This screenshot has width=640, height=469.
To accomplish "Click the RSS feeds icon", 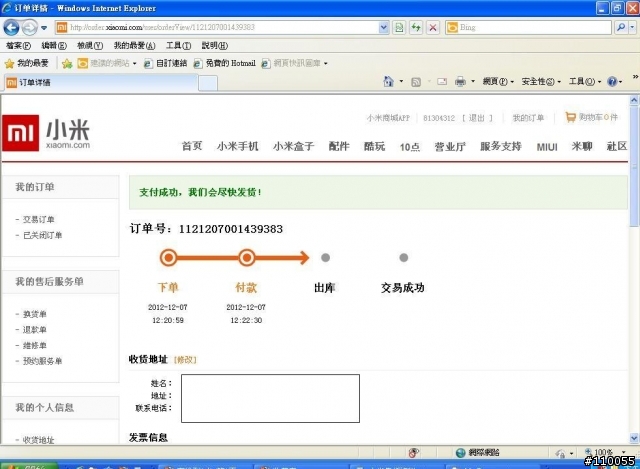I will click(x=416, y=82).
